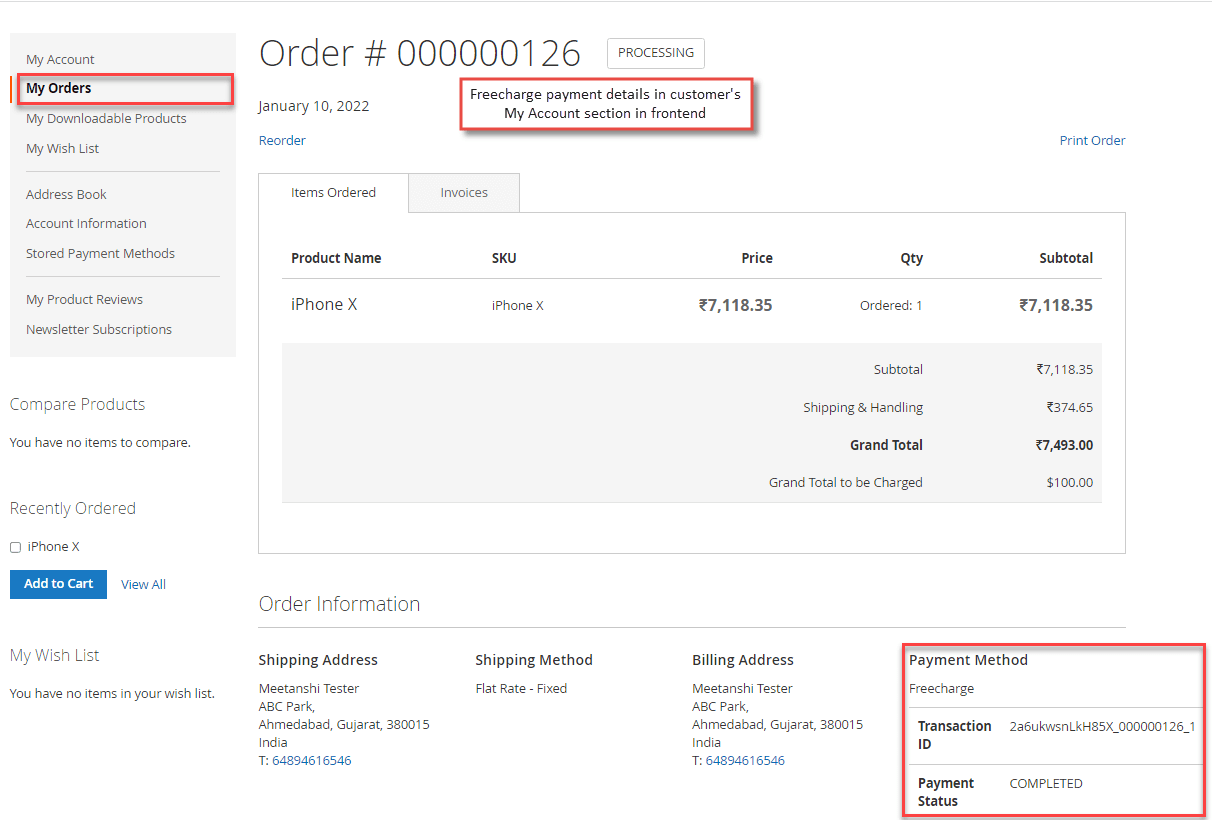Click the COMPLETED payment status
The image size is (1212, 820).
click(x=1046, y=783)
